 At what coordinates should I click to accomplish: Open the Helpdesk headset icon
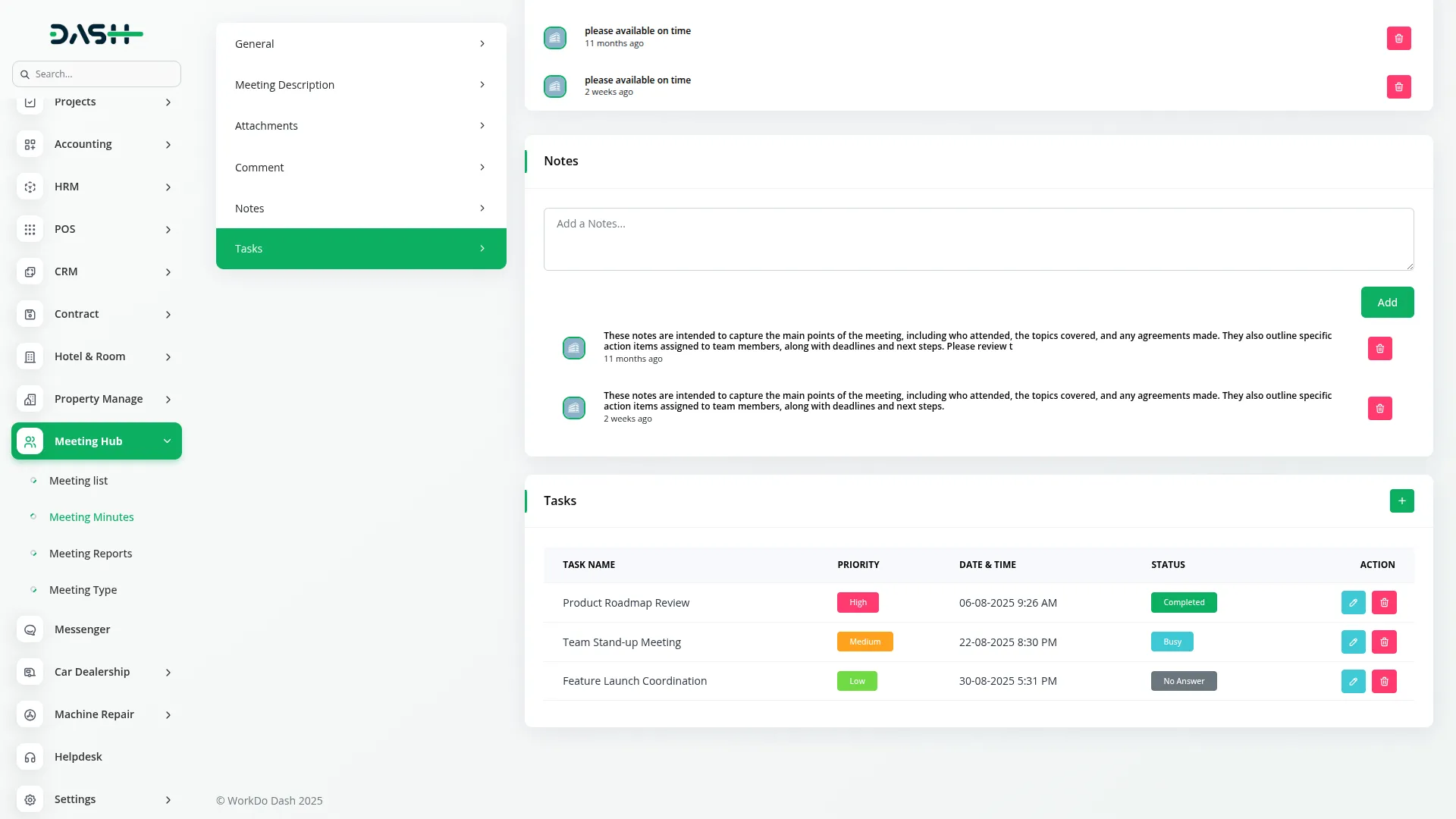(30, 757)
